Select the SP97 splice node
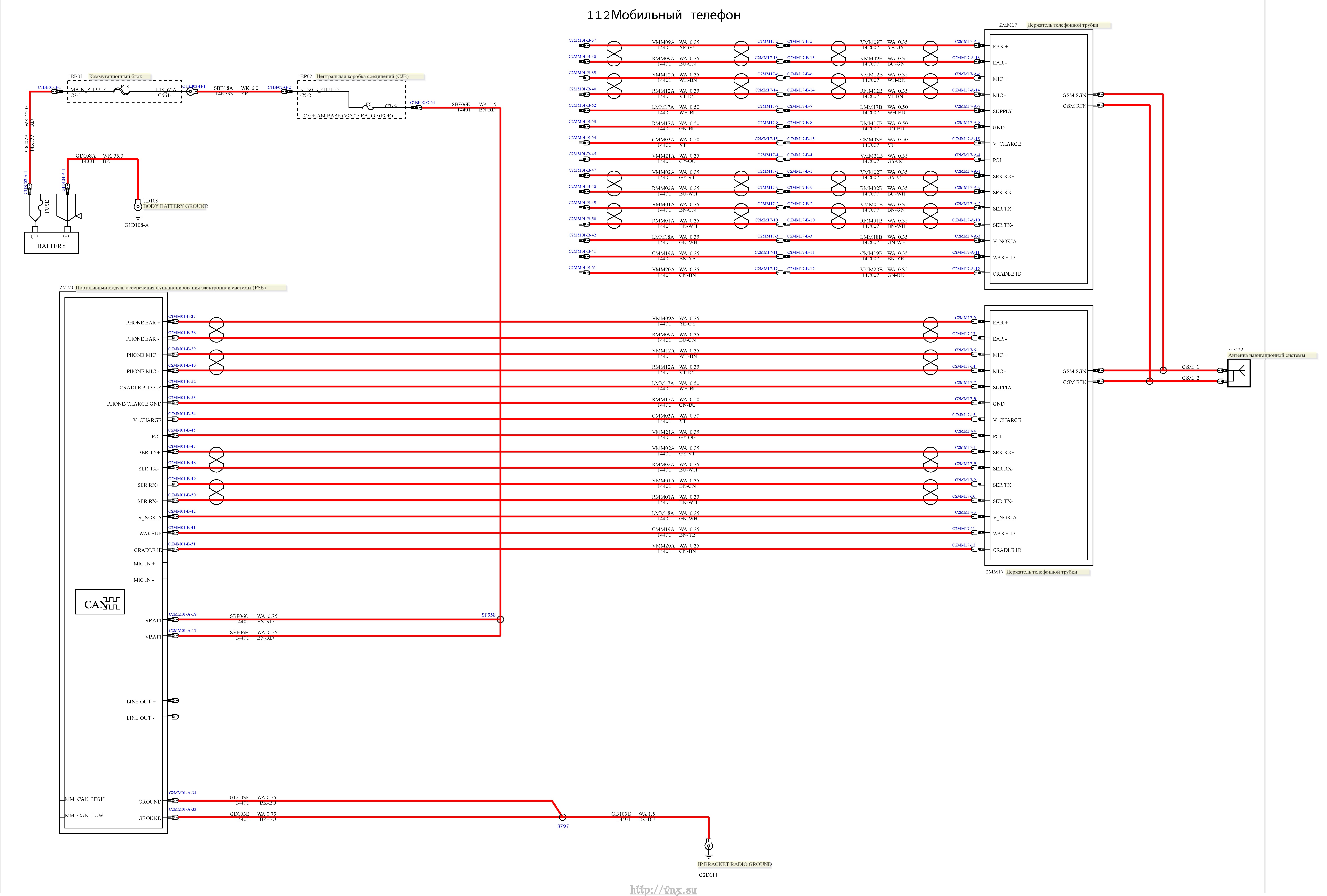This screenshot has width=1327, height=896. pos(562,817)
